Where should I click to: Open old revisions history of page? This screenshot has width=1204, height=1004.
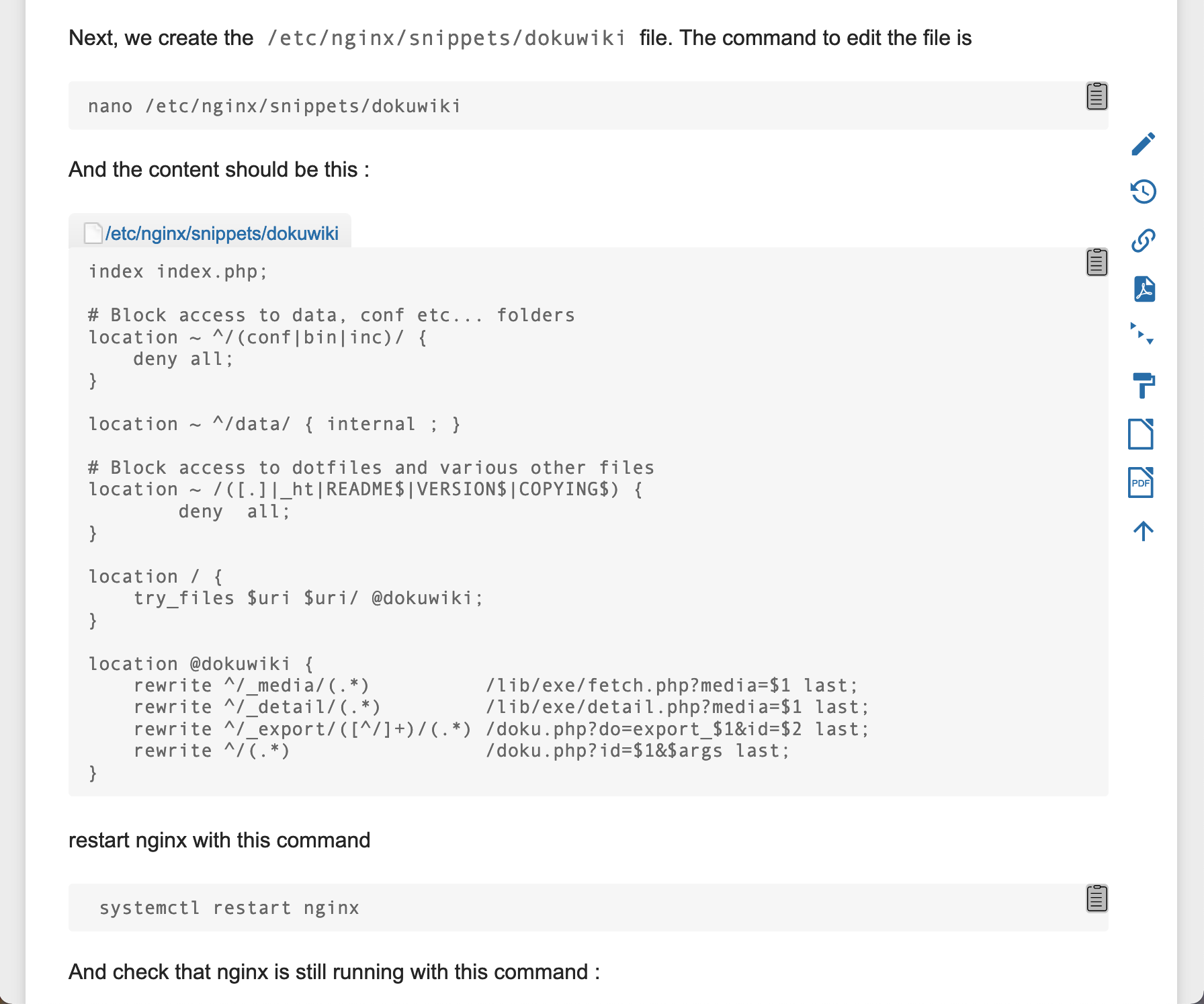(1143, 192)
